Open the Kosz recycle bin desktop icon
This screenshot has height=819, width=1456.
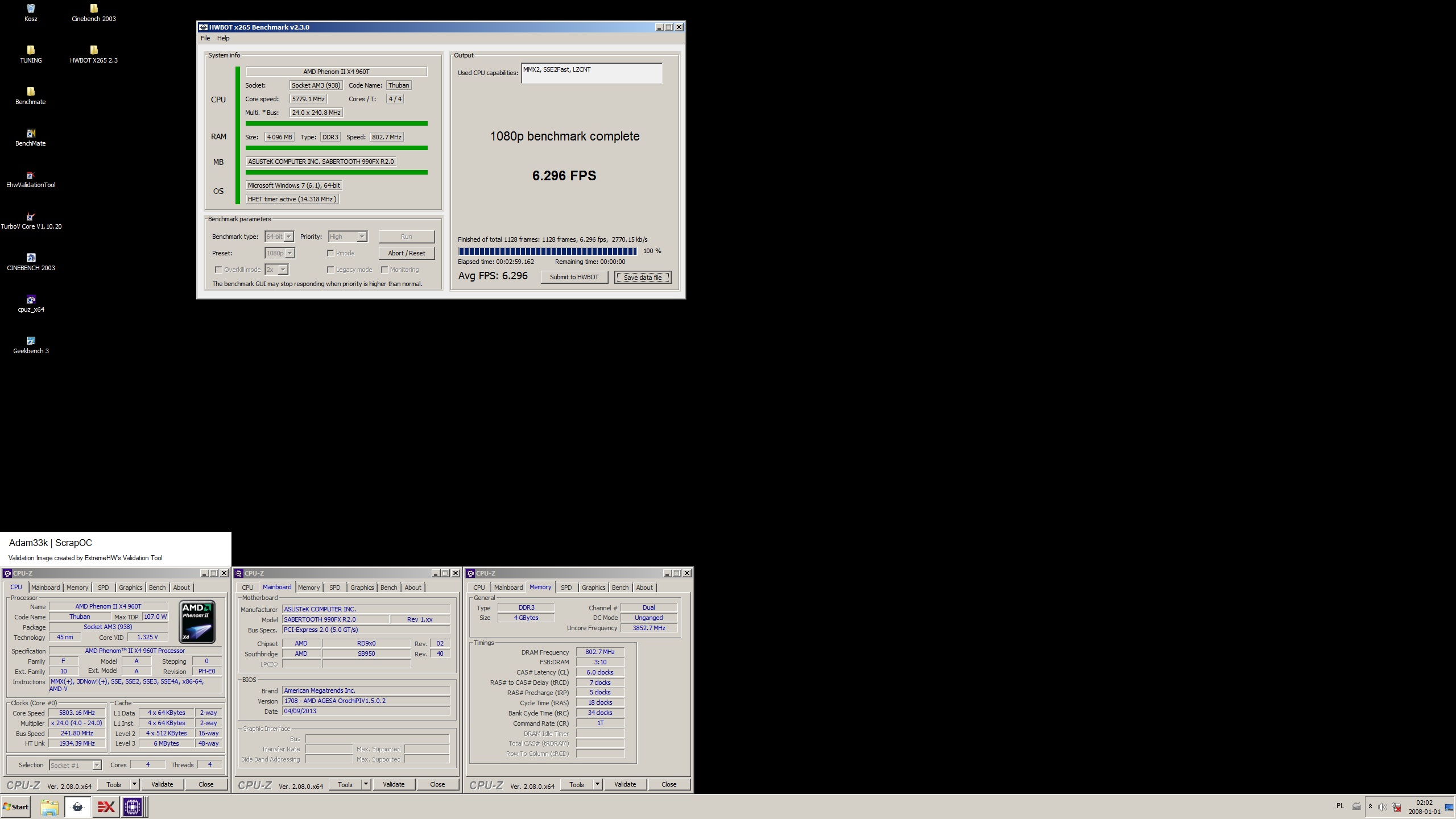31,13
